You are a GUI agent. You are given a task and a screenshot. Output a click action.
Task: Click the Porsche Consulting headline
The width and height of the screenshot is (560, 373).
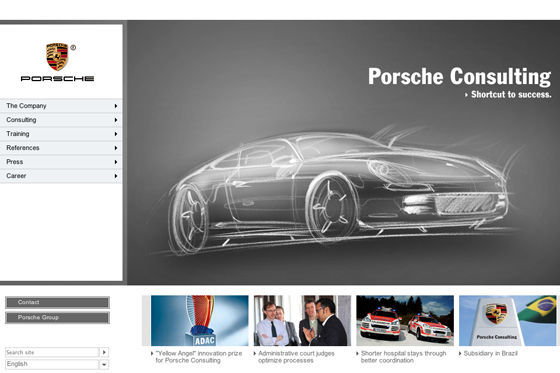460,76
